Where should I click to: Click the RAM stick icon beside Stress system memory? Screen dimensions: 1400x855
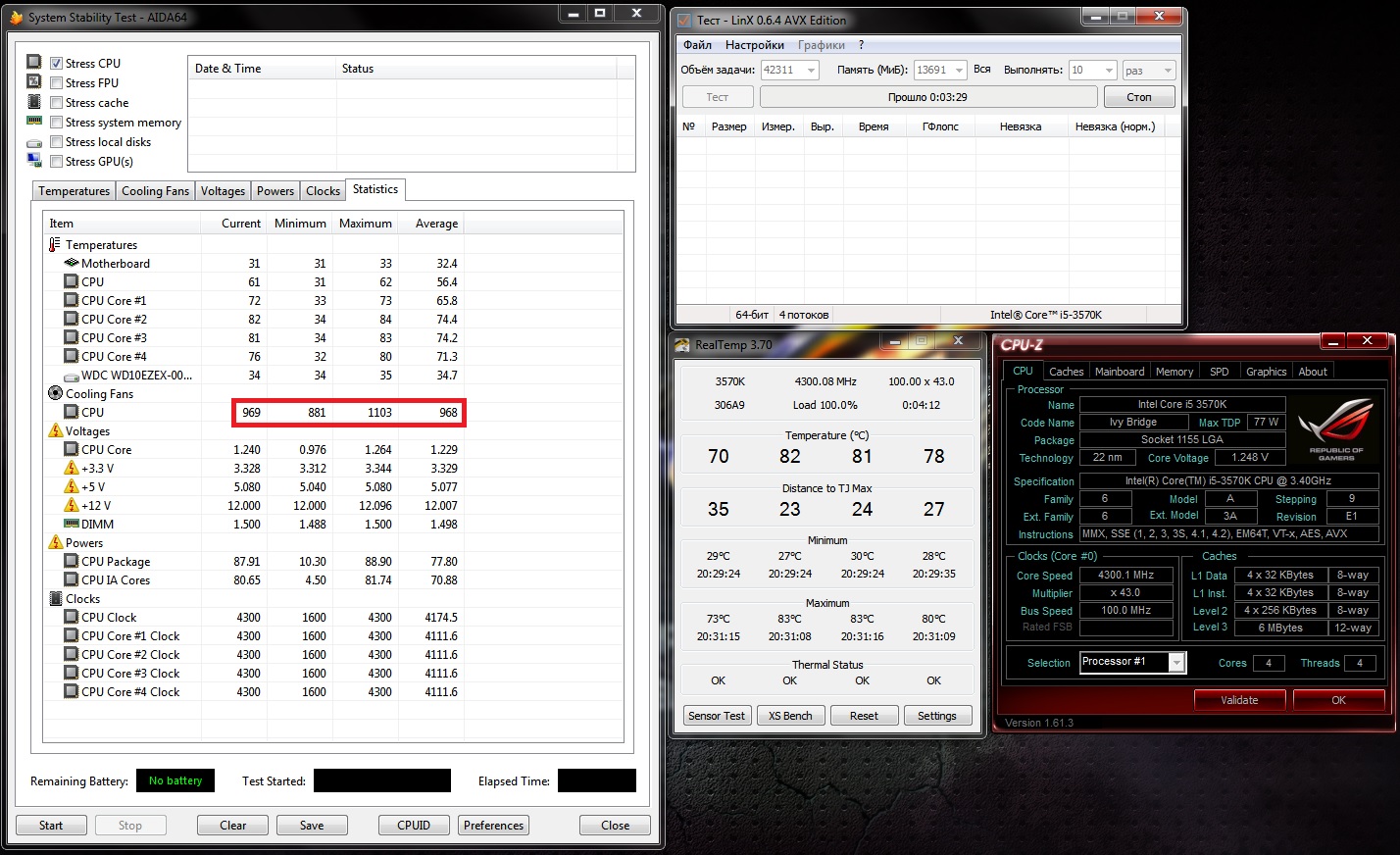tap(34, 122)
